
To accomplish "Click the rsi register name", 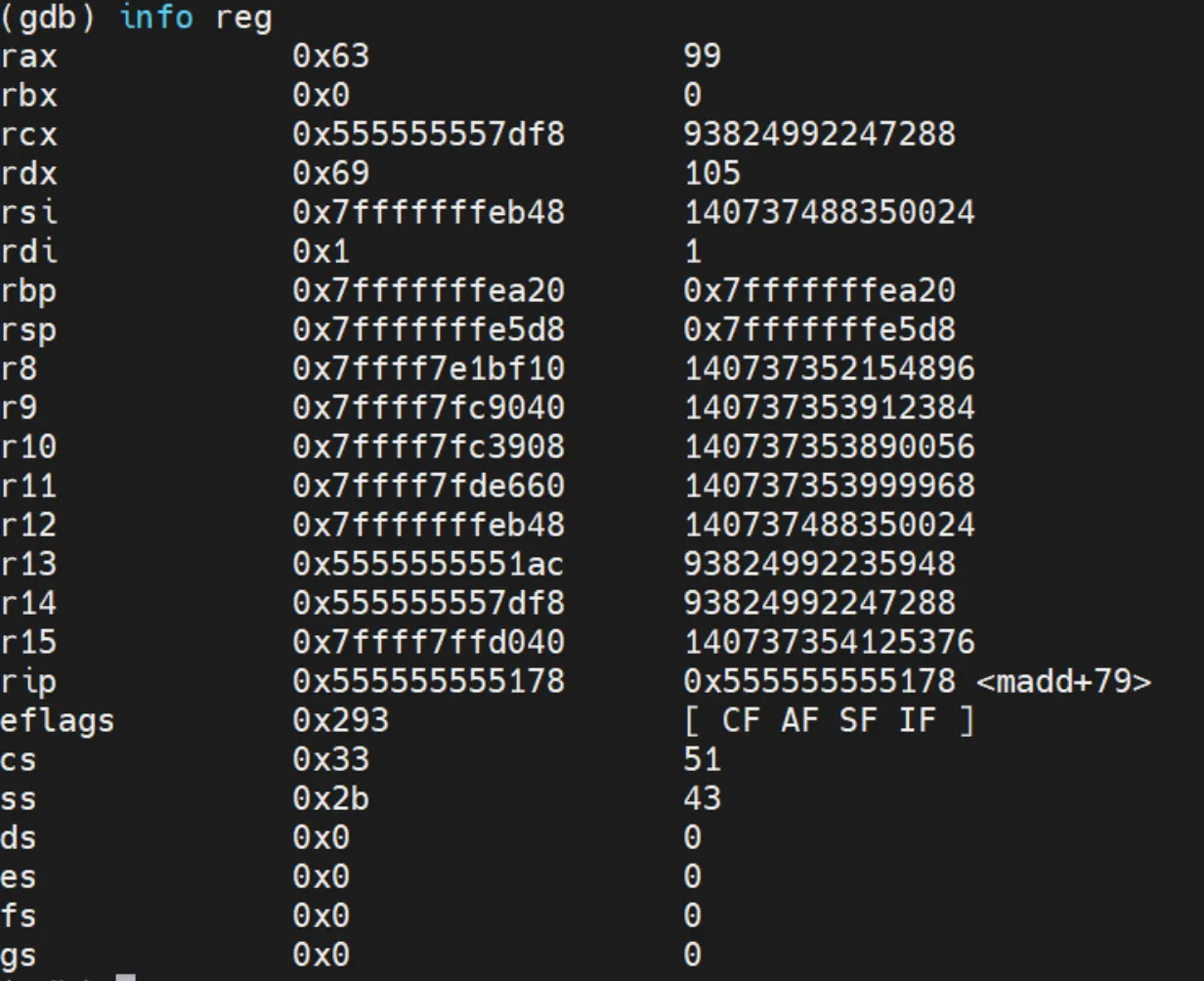I will 28,213.
